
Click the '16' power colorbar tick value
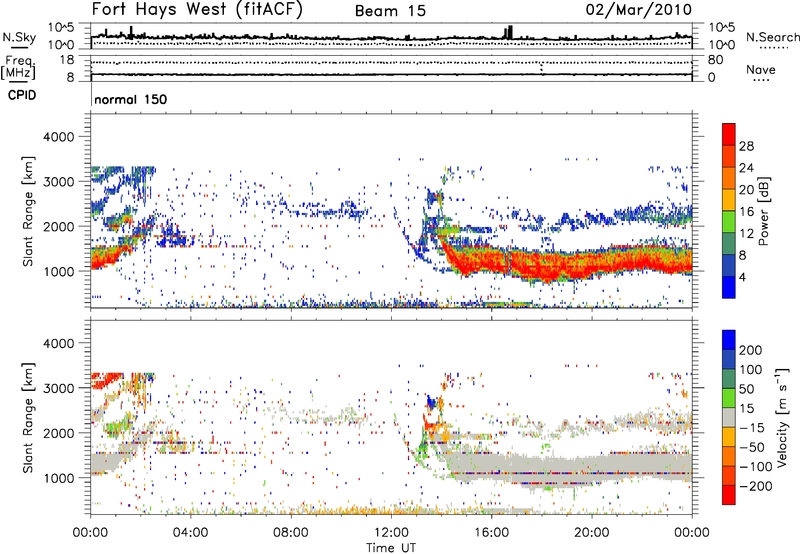(746, 212)
